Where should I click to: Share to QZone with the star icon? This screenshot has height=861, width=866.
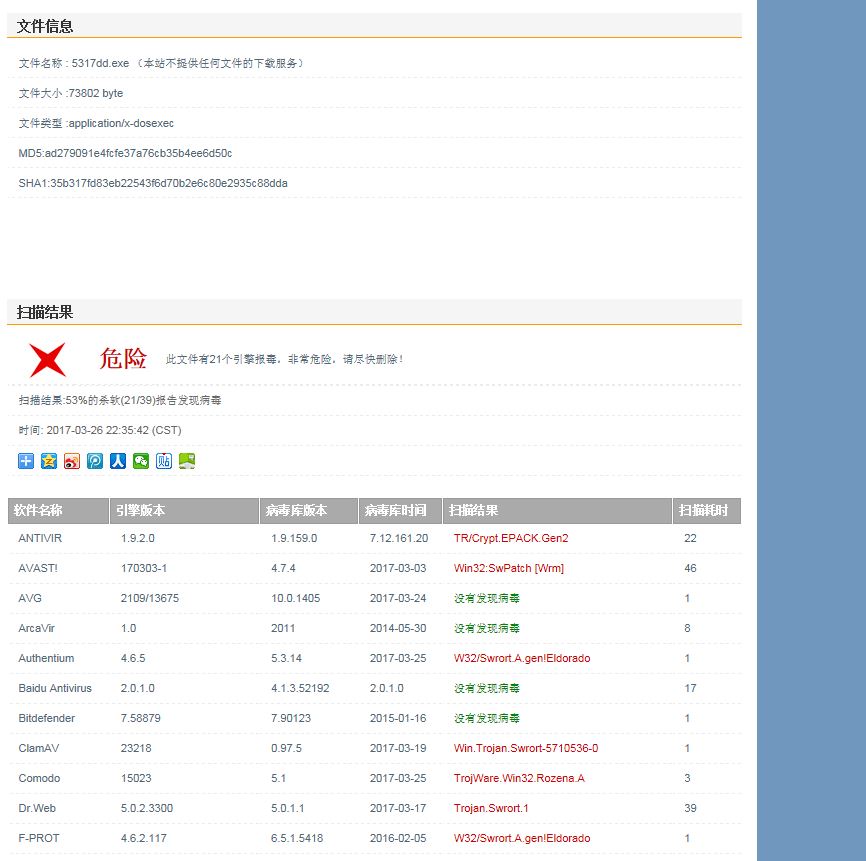[x=49, y=461]
